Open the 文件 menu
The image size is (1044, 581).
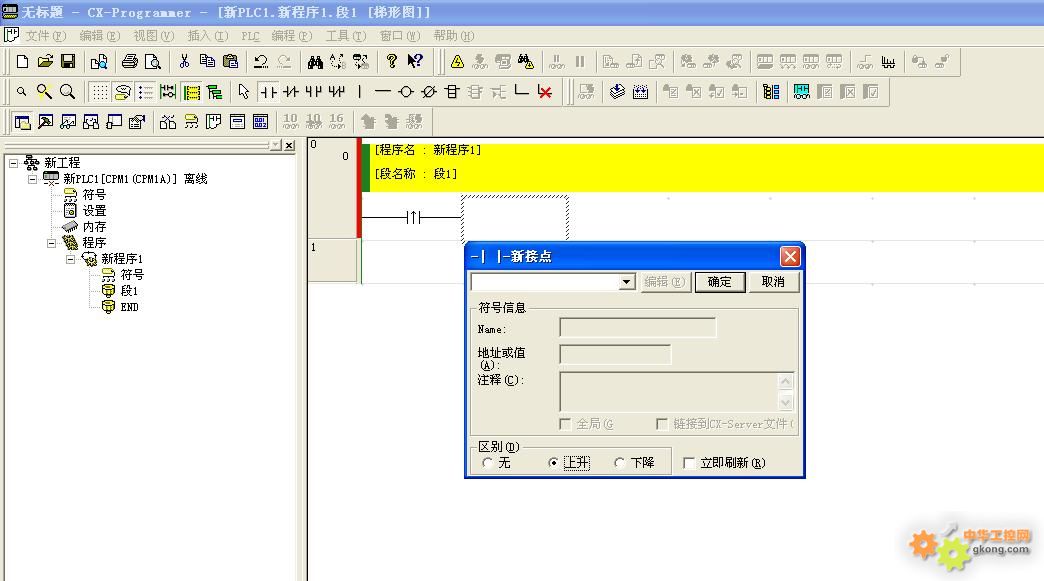[x=45, y=36]
